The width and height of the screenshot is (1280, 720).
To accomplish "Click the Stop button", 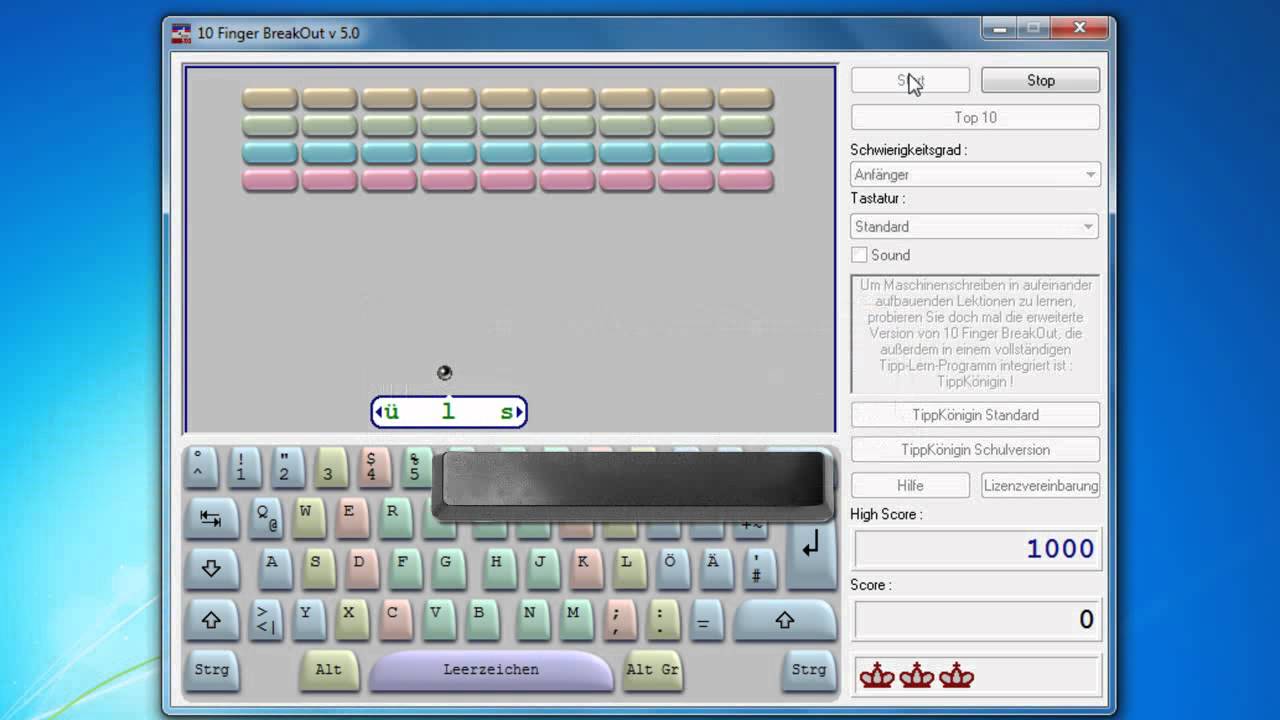I will point(1040,80).
